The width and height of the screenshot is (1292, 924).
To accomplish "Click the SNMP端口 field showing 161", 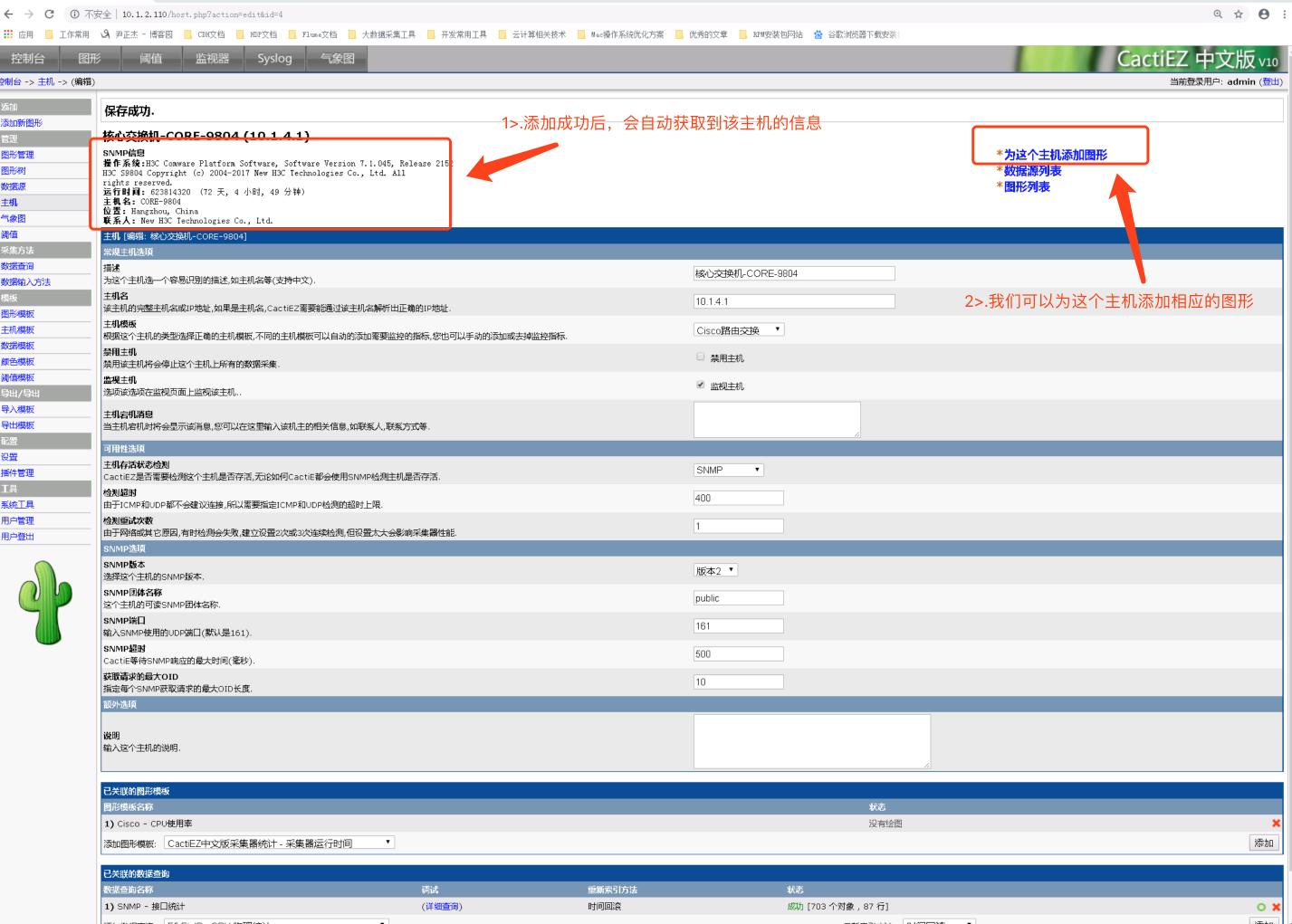I will tap(739, 626).
